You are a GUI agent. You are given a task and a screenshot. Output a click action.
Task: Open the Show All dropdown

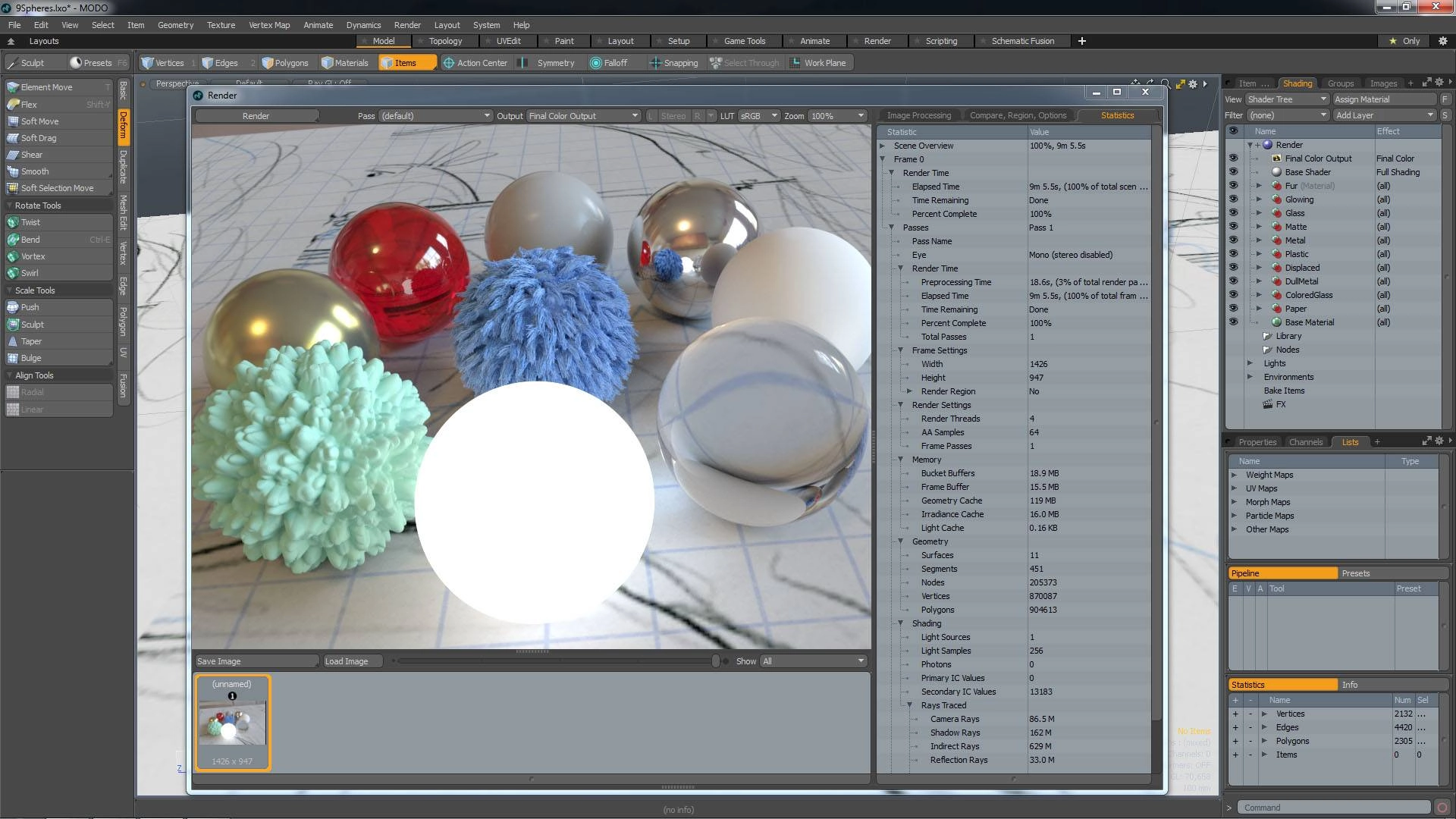coord(813,661)
